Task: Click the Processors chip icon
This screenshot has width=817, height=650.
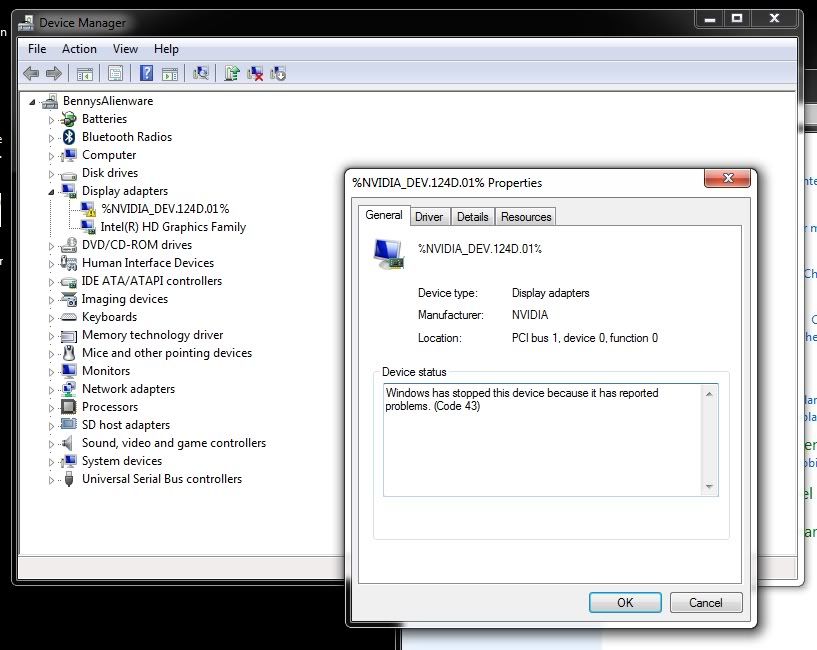Action: click(68, 407)
